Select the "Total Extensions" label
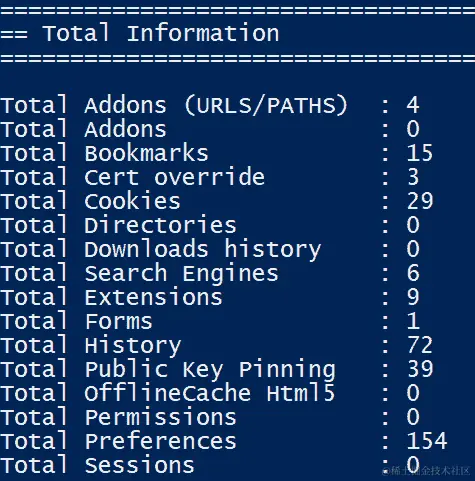475x481 pixels. [x=111, y=297]
